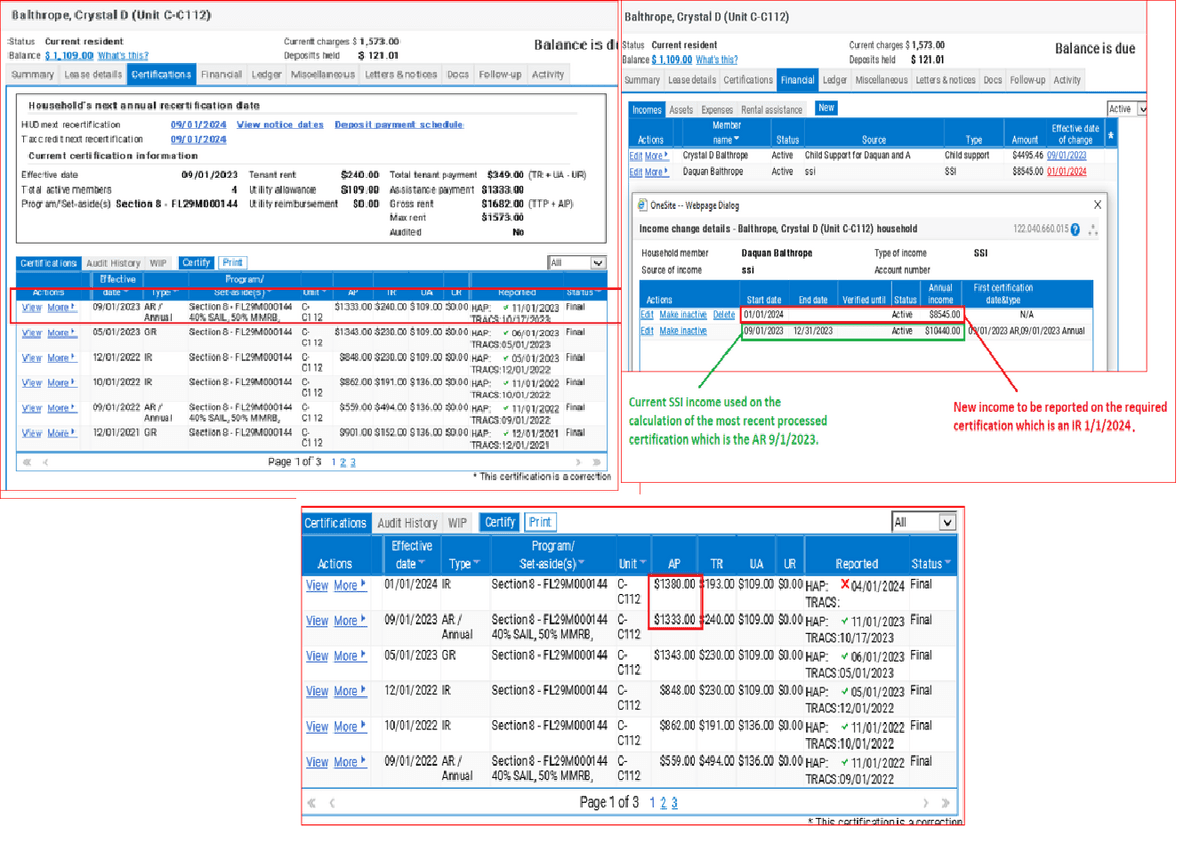This screenshot has height=859, width=1200.
Task: Click the Internet Explorer icon on OneSite dialog title
Action: point(643,205)
